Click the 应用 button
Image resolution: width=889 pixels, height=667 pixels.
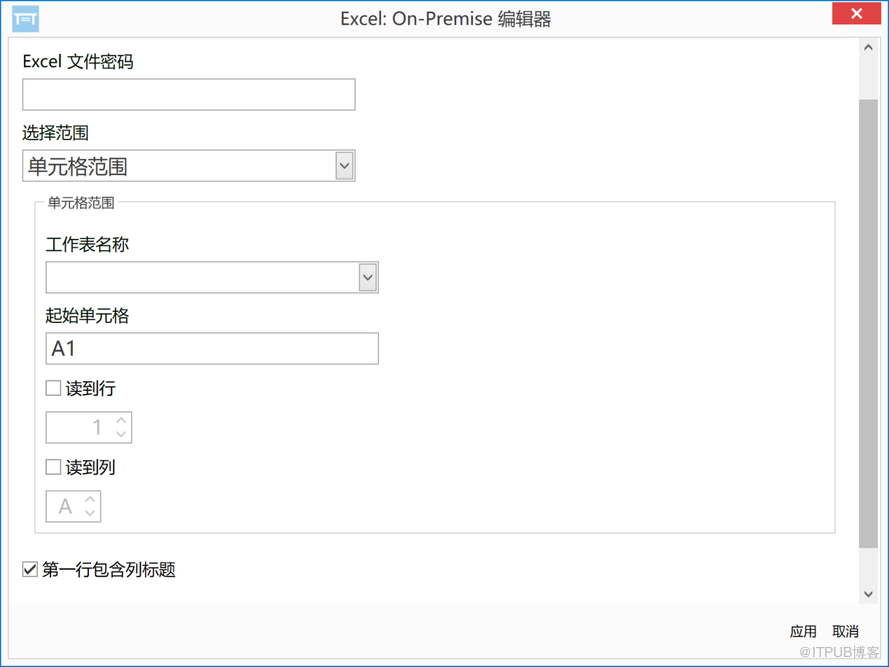803,631
